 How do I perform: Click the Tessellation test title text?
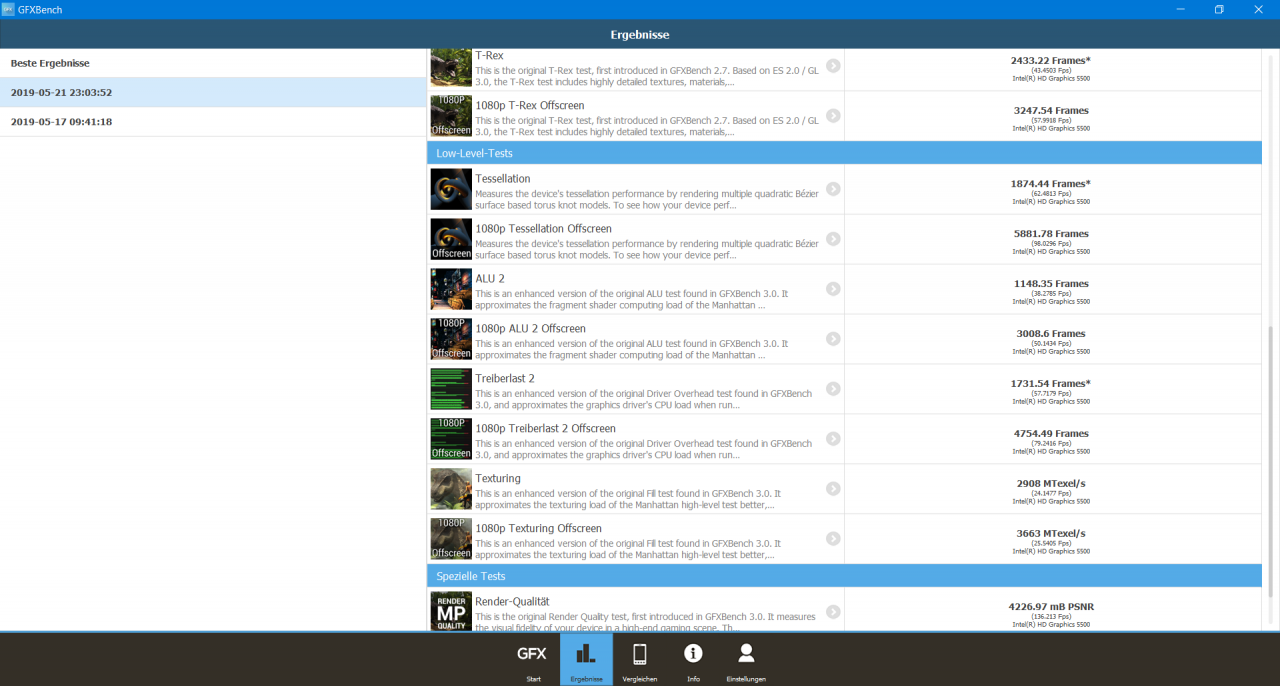coord(503,179)
